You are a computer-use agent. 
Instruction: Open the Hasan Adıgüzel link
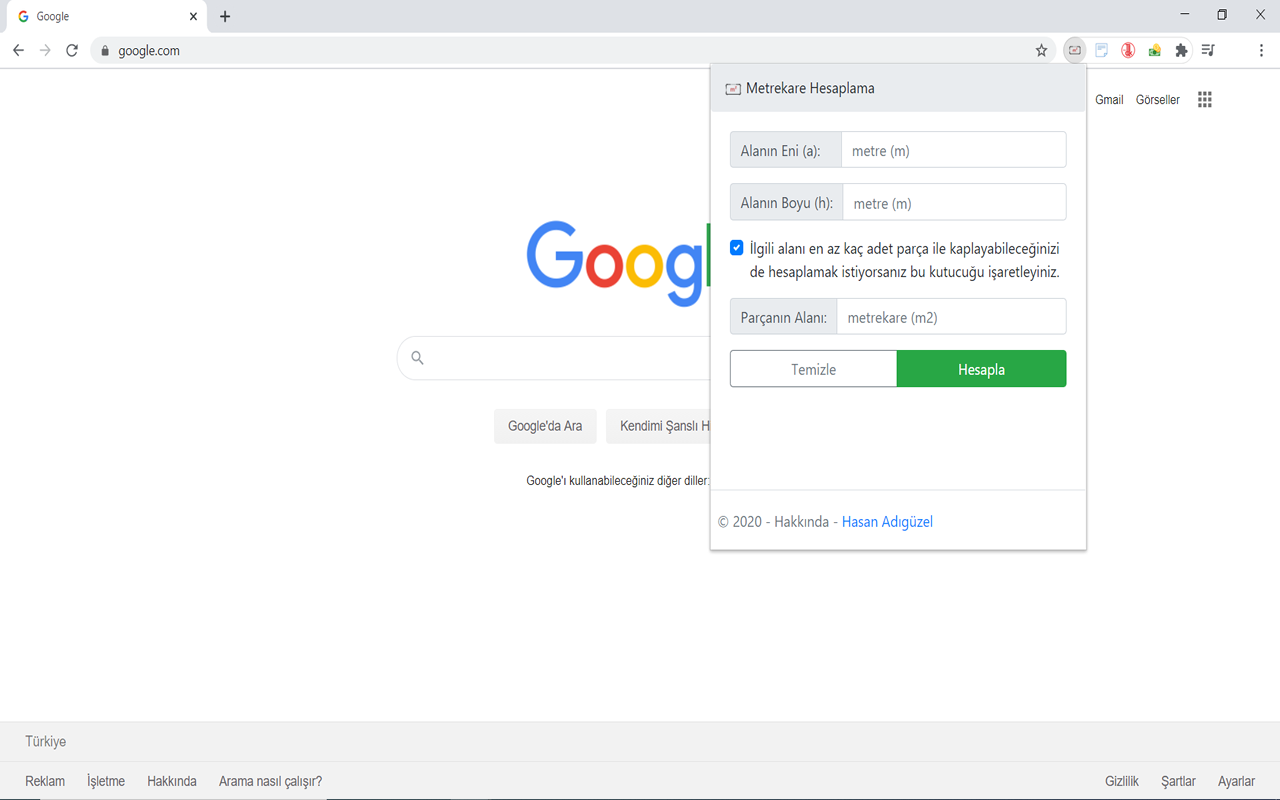887,522
